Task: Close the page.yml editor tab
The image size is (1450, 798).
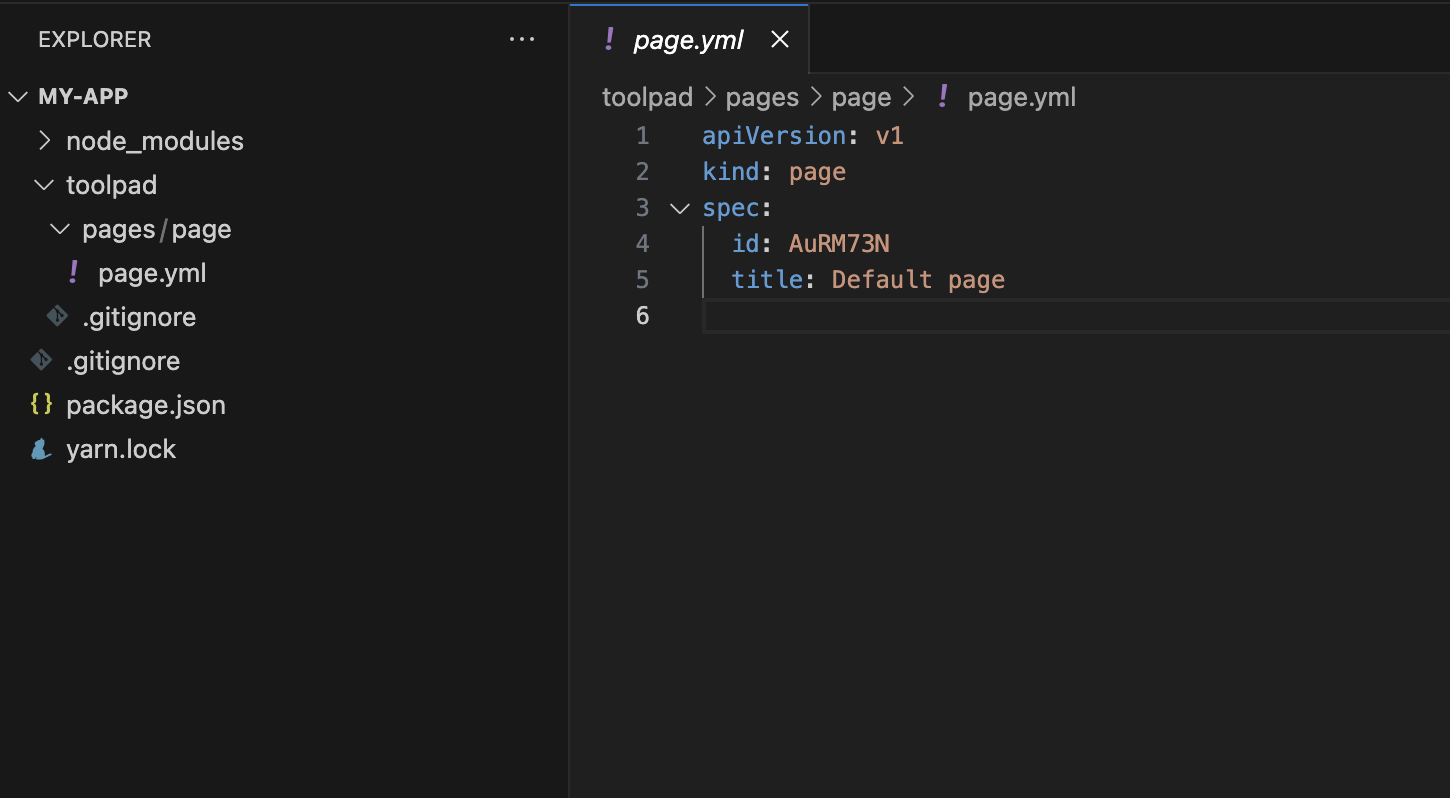Action: pyautogui.click(x=780, y=39)
